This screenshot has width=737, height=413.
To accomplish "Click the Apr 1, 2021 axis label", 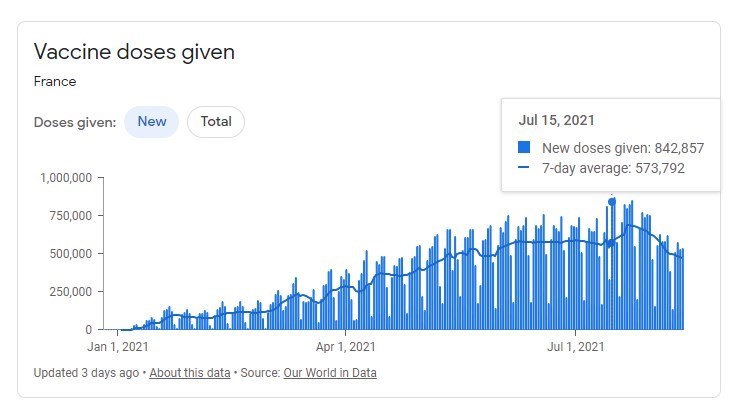I will click(x=345, y=348).
